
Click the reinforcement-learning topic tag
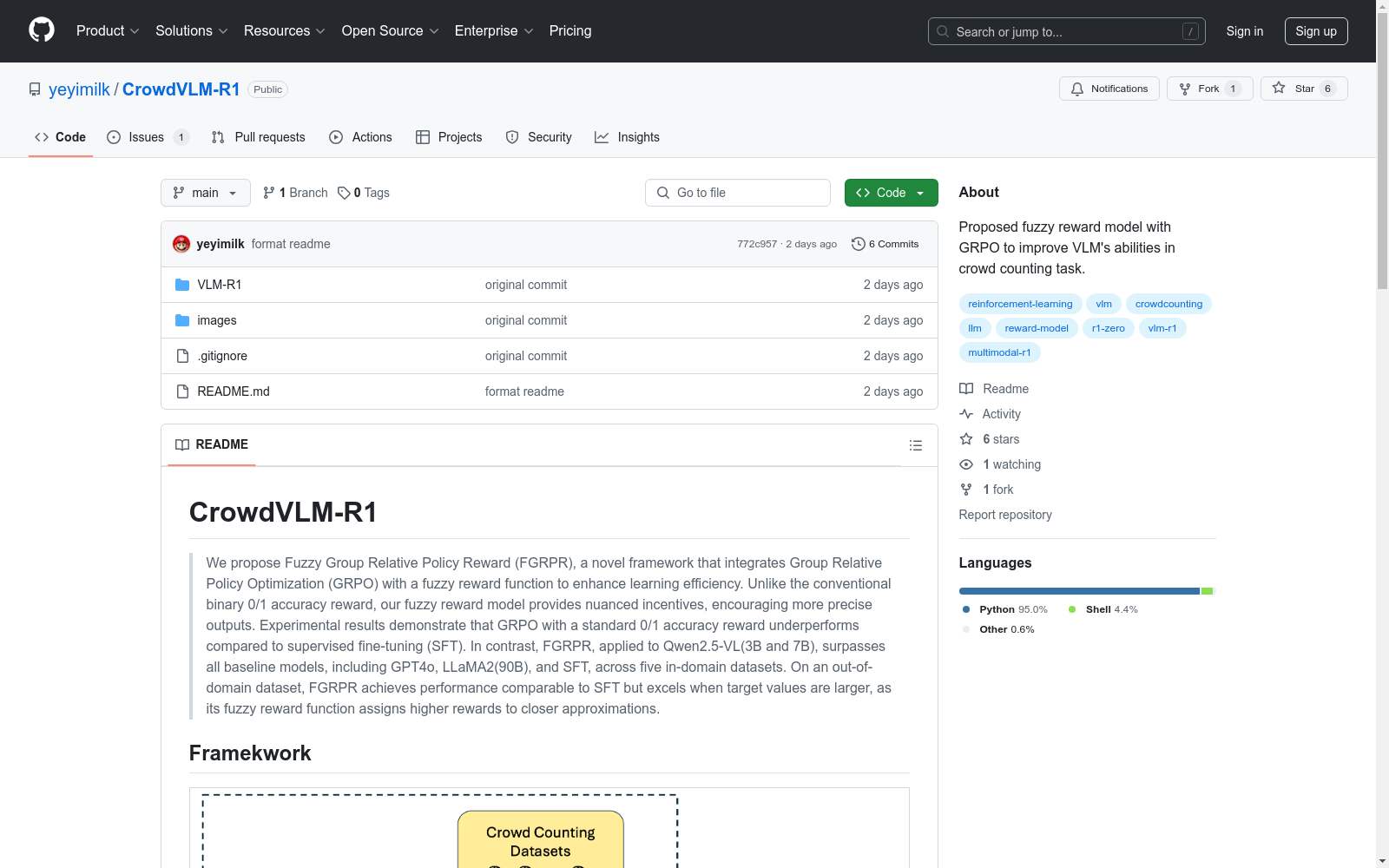coord(1020,304)
